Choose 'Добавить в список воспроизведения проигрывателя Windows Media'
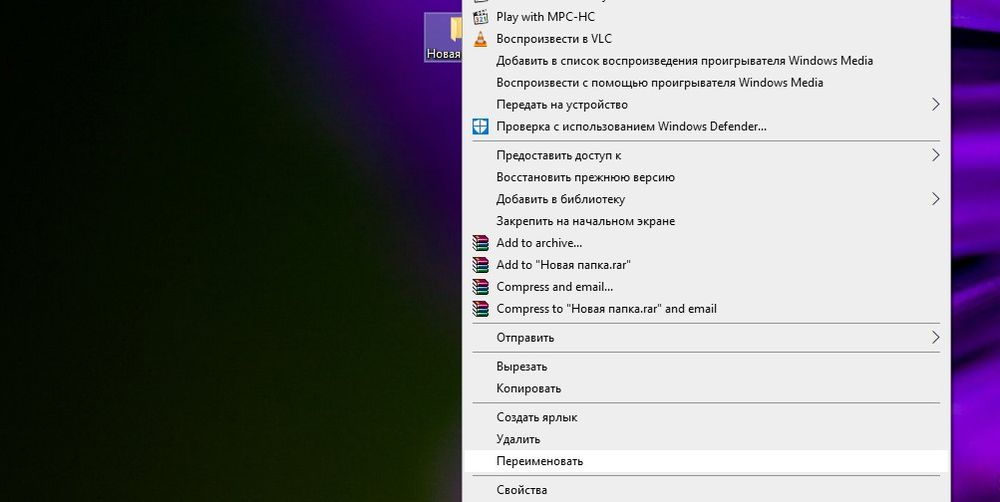The image size is (1000, 502). [684, 61]
